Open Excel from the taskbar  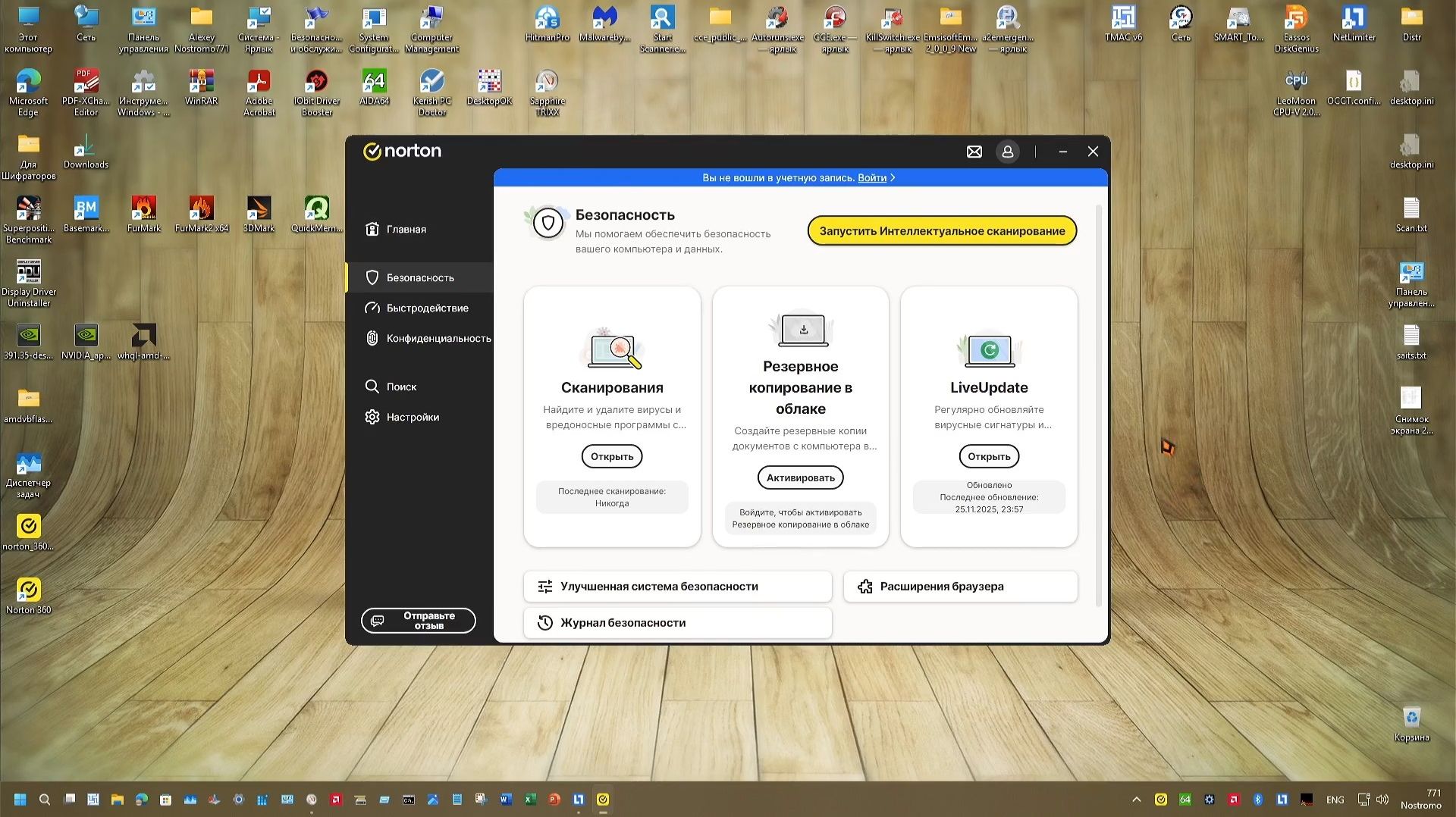530,800
